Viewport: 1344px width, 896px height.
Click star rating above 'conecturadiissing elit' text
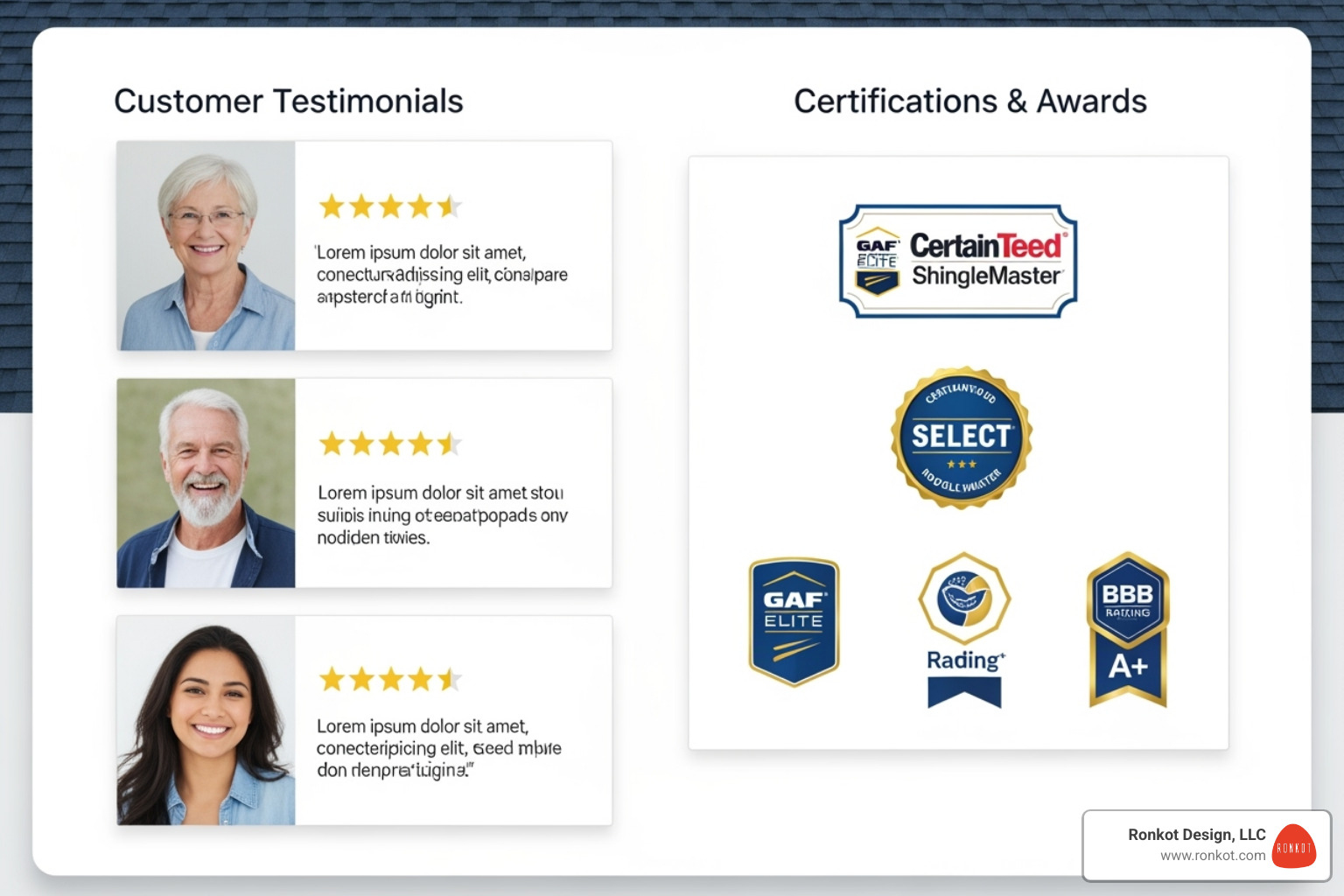coord(390,206)
